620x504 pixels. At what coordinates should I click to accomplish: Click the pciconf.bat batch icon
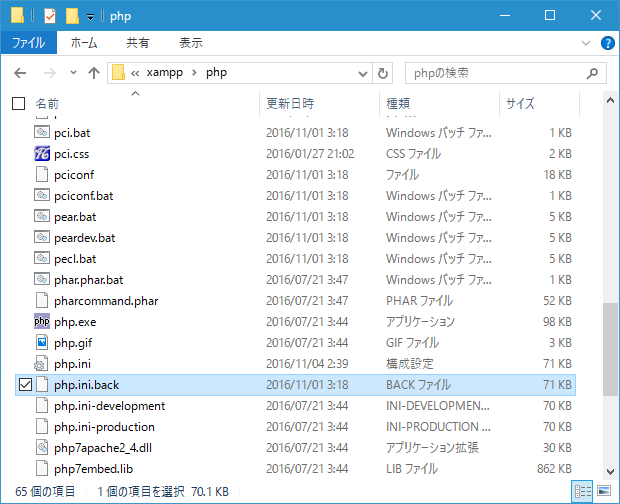(42, 195)
